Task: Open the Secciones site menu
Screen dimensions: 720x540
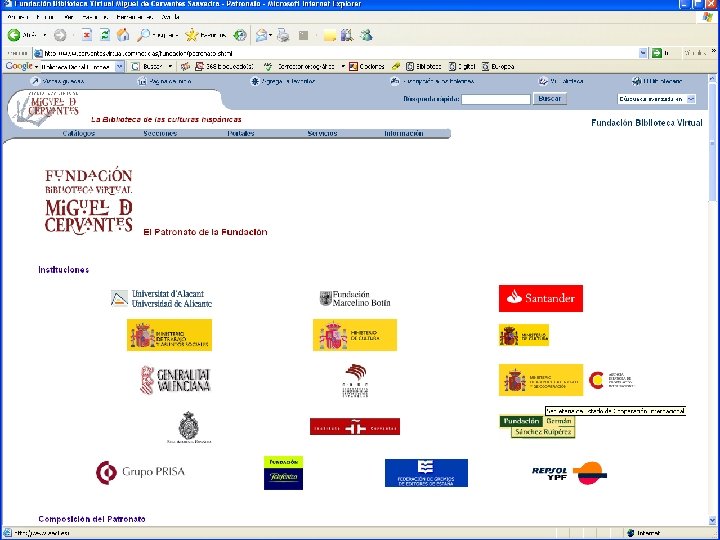Action: tap(160, 133)
